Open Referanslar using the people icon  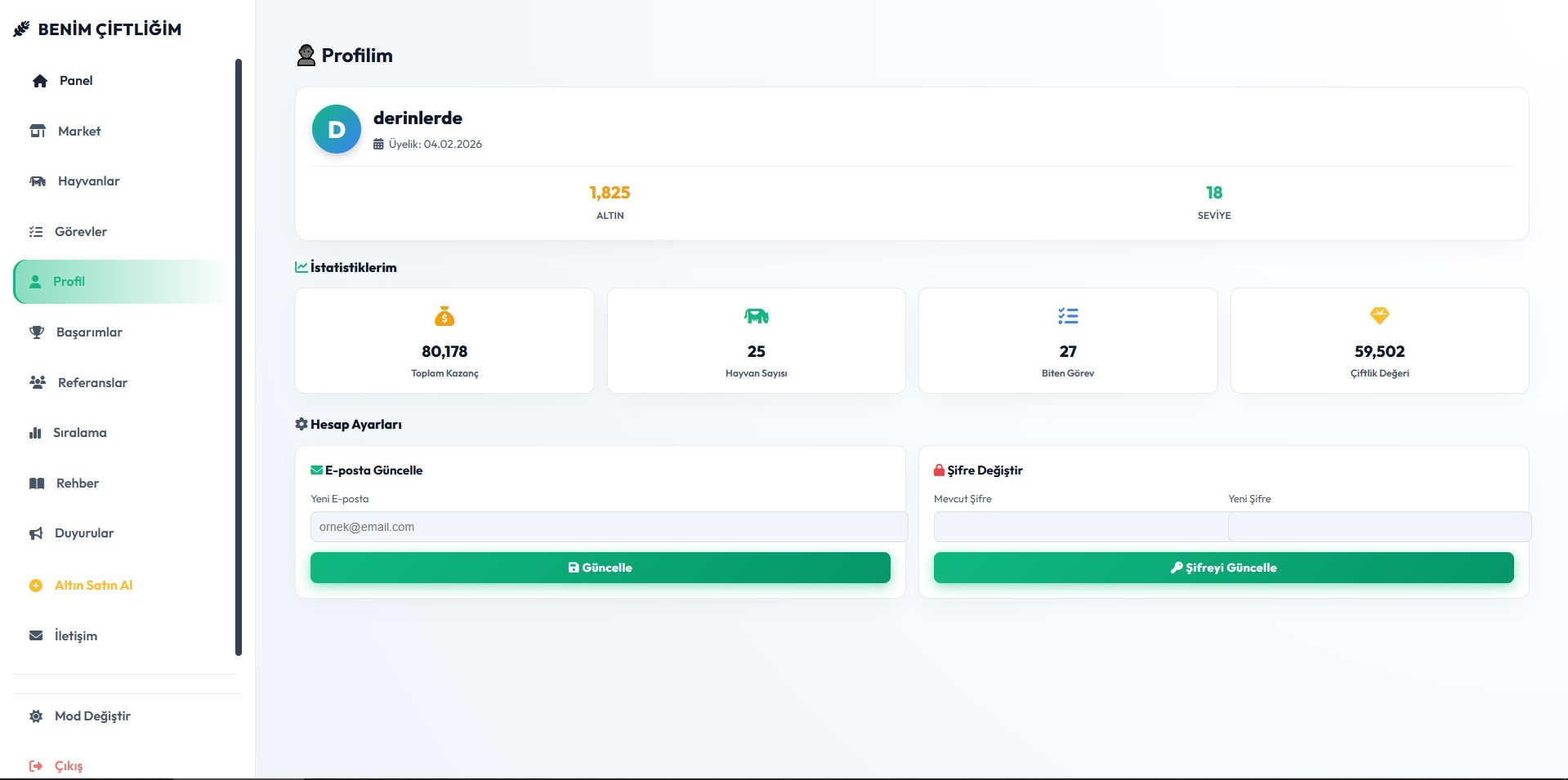pos(38,382)
